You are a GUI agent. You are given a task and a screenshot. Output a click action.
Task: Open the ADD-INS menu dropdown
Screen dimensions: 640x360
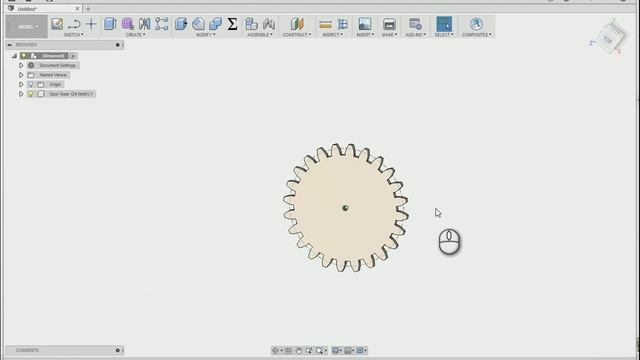click(x=416, y=35)
